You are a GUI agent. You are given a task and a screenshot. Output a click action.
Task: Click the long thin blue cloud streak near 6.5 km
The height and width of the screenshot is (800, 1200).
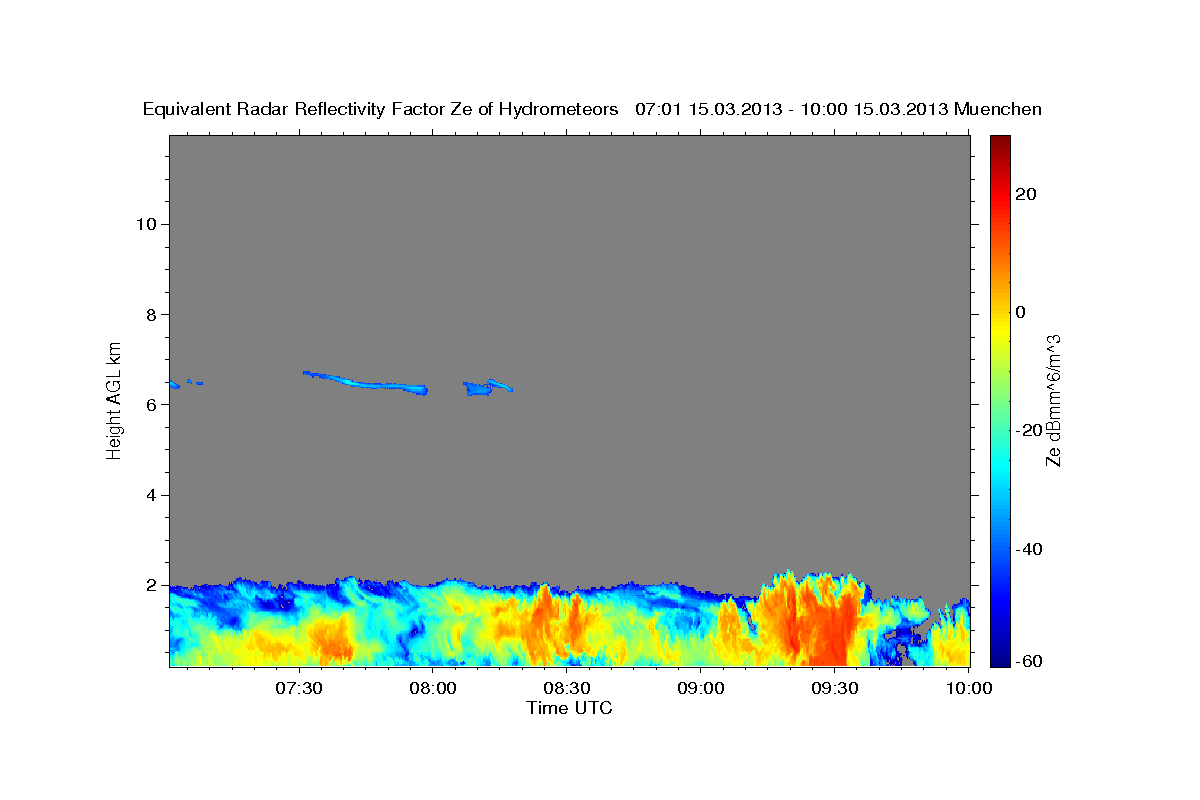pyautogui.click(x=365, y=383)
